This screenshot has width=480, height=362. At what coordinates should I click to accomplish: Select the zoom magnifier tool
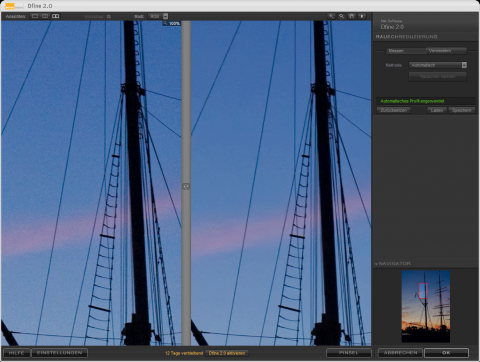pyautogui.click(x=341, y=16)
